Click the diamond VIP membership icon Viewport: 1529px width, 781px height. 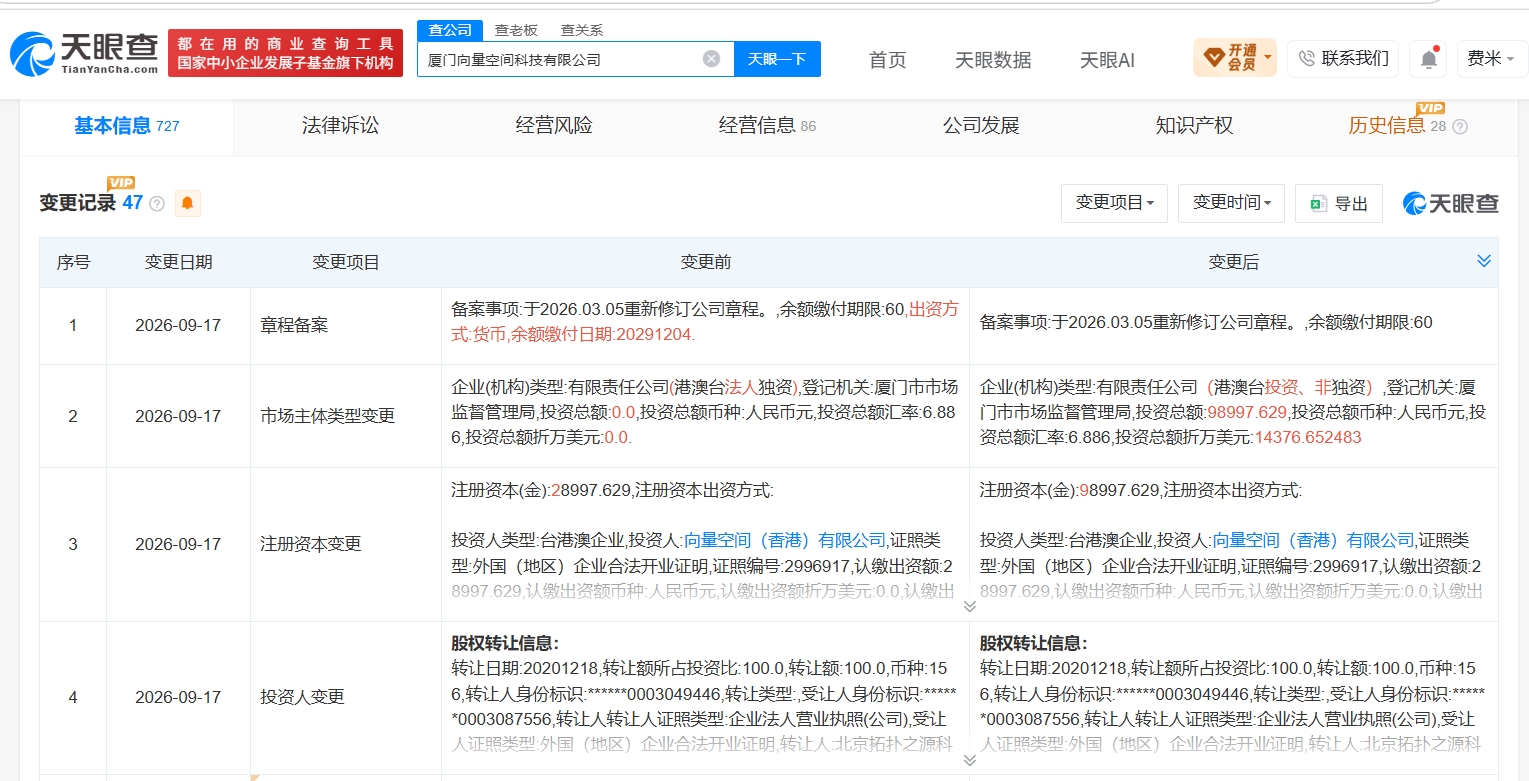(1214, 59)
